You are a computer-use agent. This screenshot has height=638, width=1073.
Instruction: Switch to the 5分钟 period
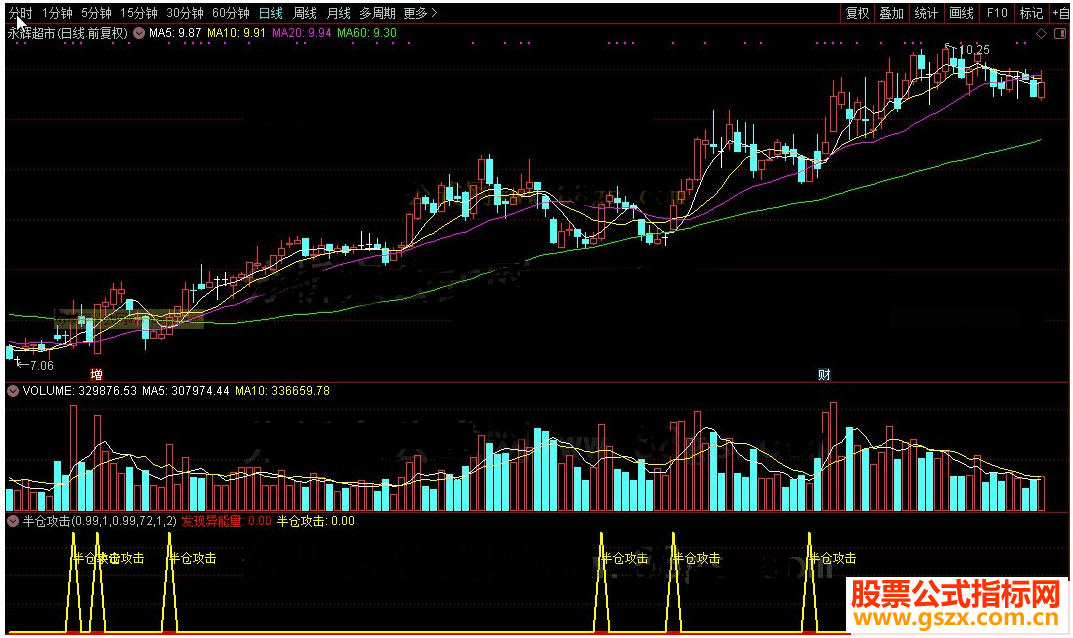point(96,13)
